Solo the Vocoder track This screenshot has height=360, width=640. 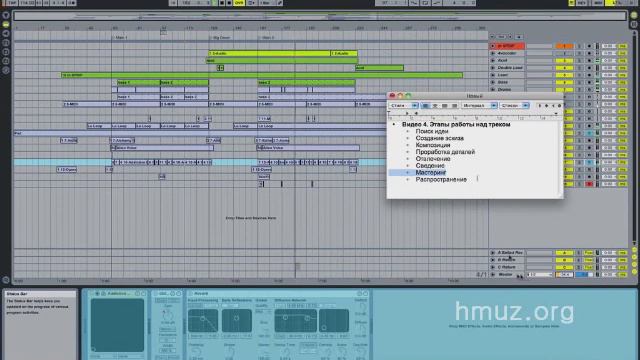coord(579,53)
